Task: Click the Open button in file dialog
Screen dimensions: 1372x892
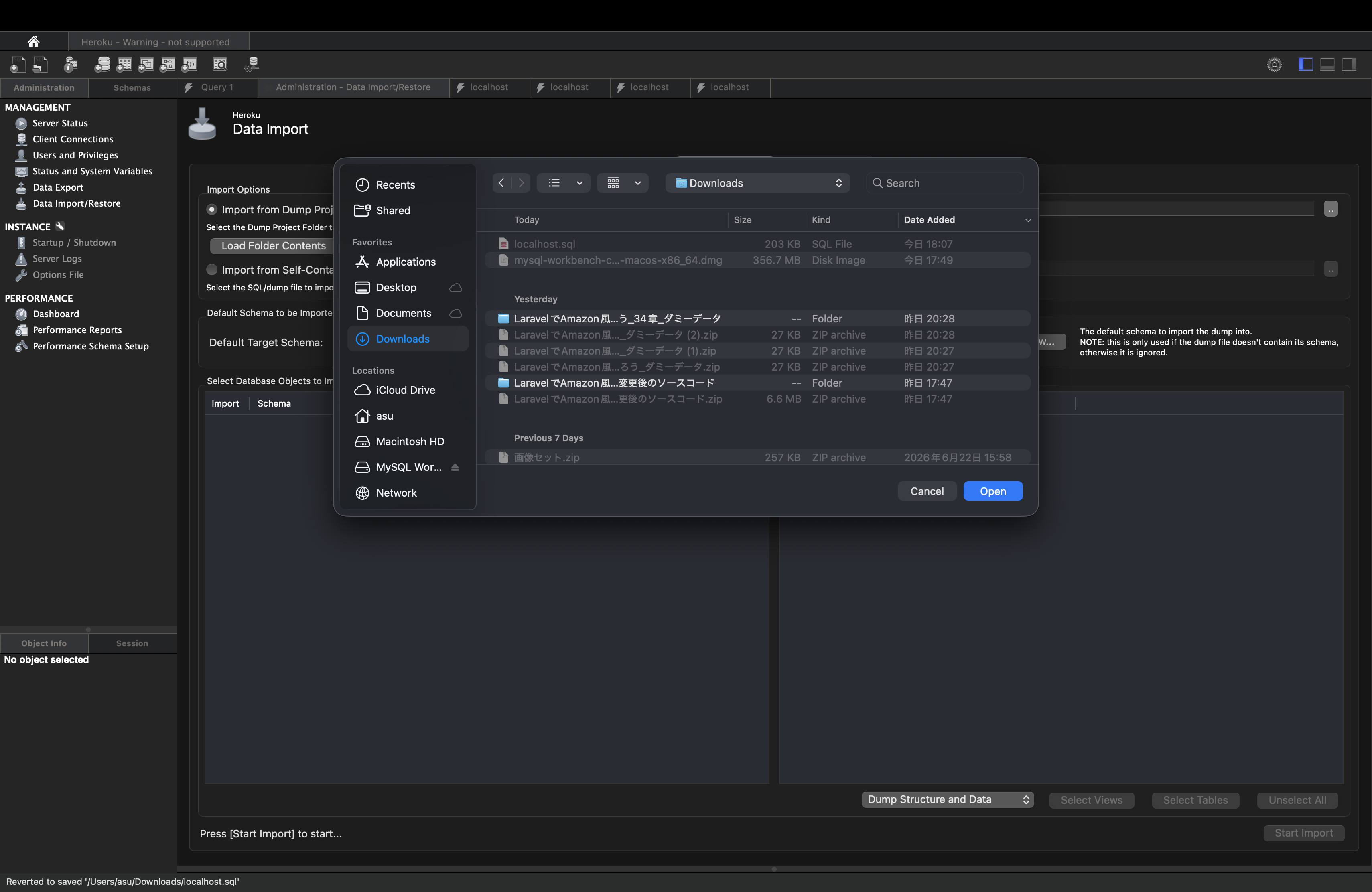Action: (x=992, y=491)
